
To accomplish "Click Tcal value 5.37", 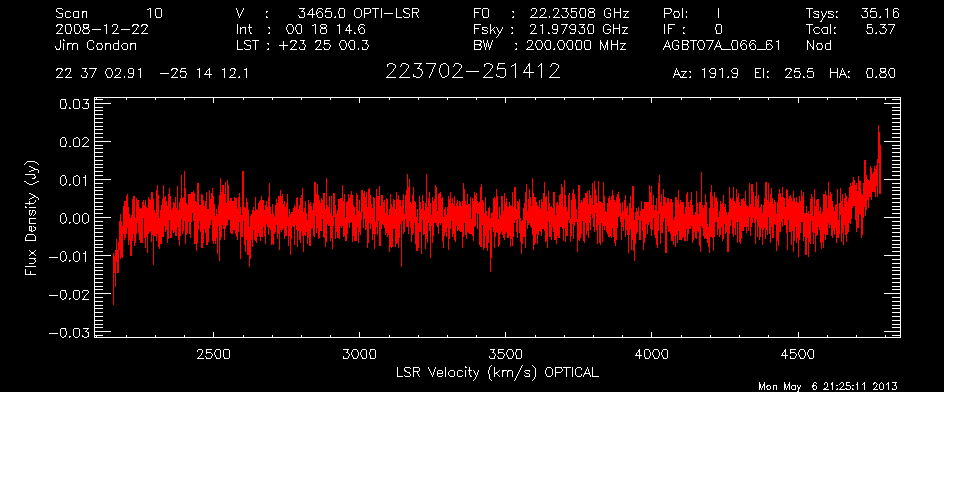I will click(880, 29).
